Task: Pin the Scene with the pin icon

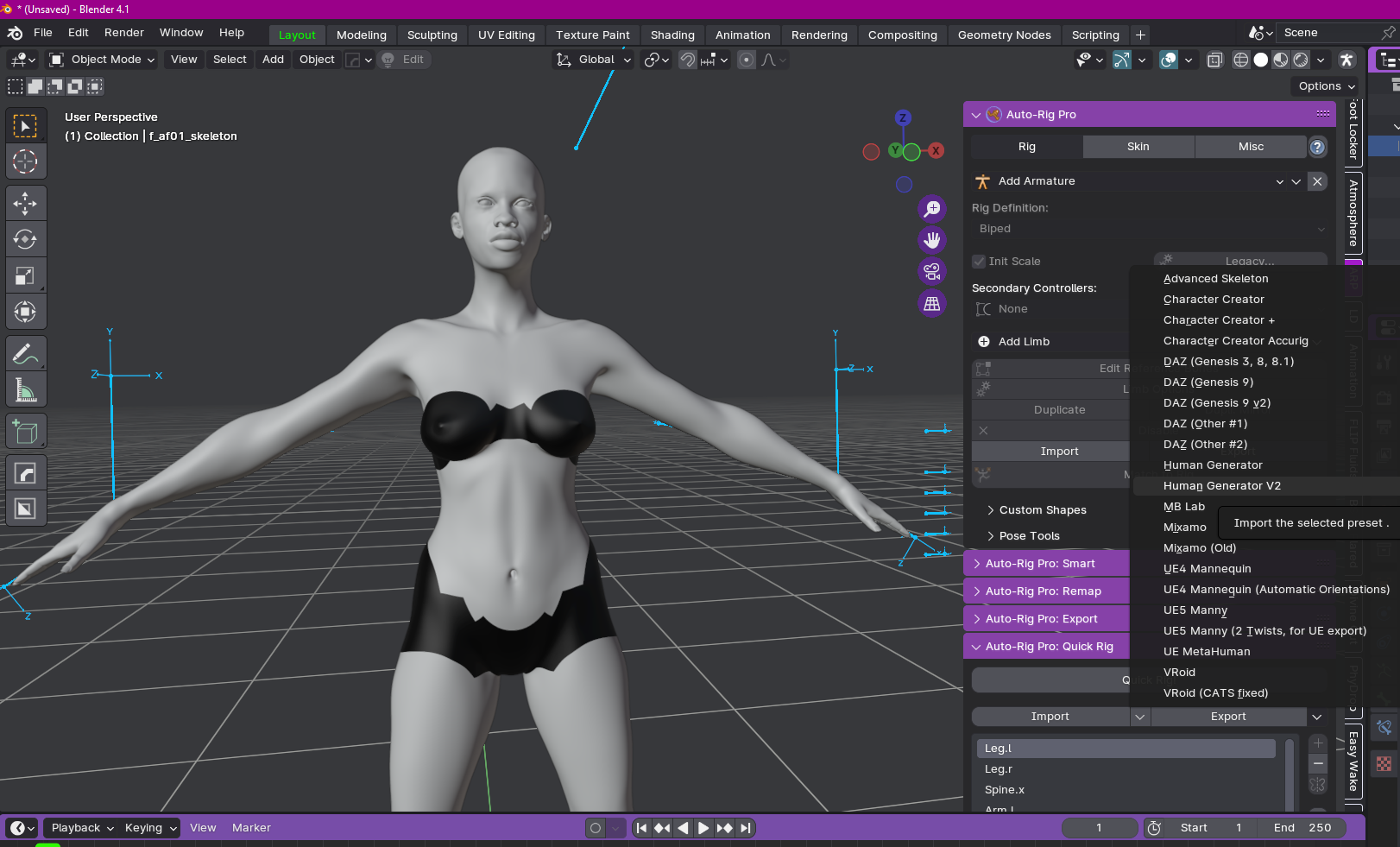Action: 1388,33
